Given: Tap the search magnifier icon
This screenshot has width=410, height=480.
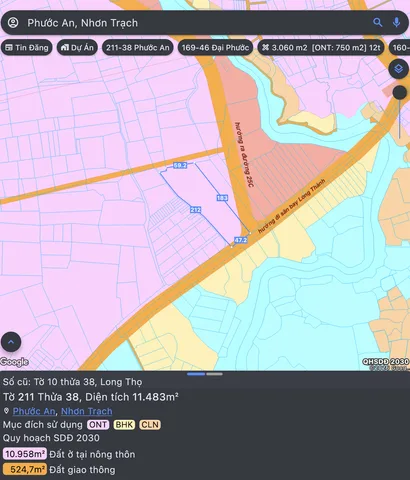Looking at the screenshot, I should pyautogui.click(x=377, y=23).
